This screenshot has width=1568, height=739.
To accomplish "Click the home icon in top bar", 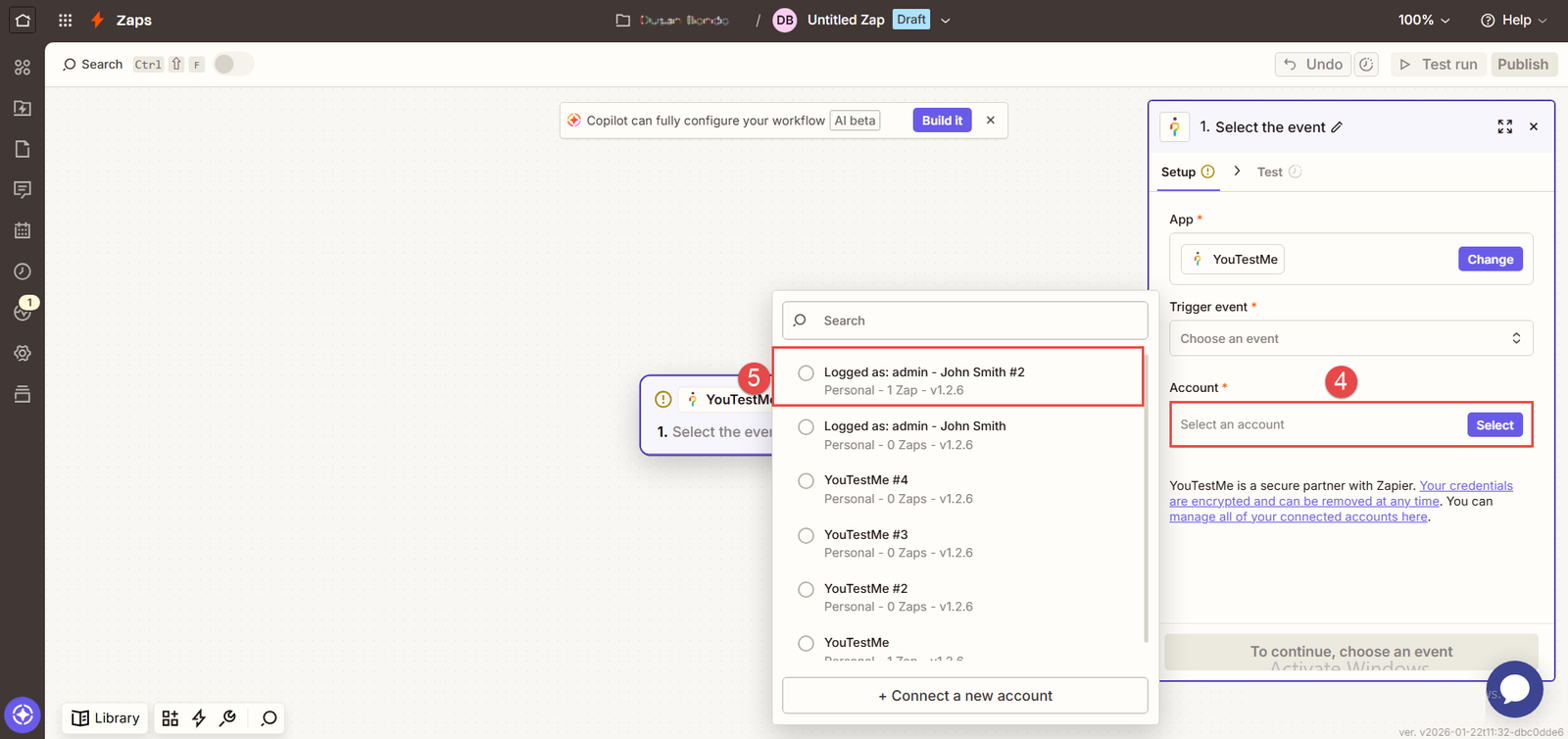I will coord(23,20).
